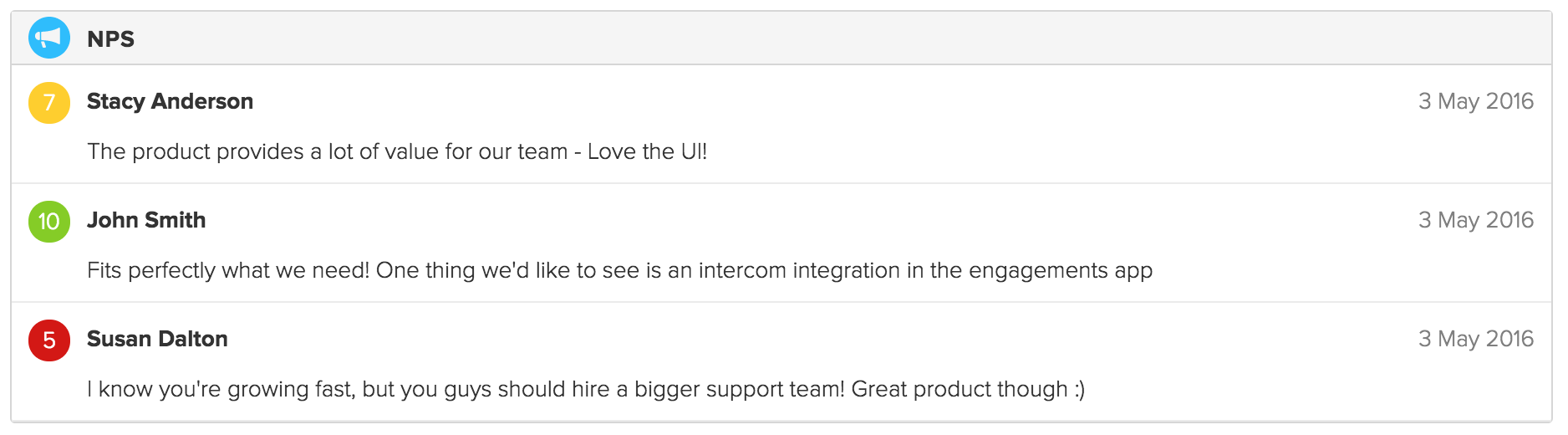Screen dimensions: 1568x435
Task: Click the green score 10 badge
Action: [x=49, y=222]
